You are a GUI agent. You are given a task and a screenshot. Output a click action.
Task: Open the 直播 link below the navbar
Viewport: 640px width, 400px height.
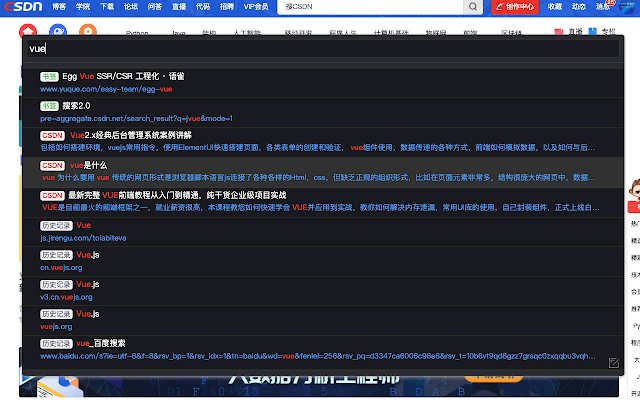(569, 31)
